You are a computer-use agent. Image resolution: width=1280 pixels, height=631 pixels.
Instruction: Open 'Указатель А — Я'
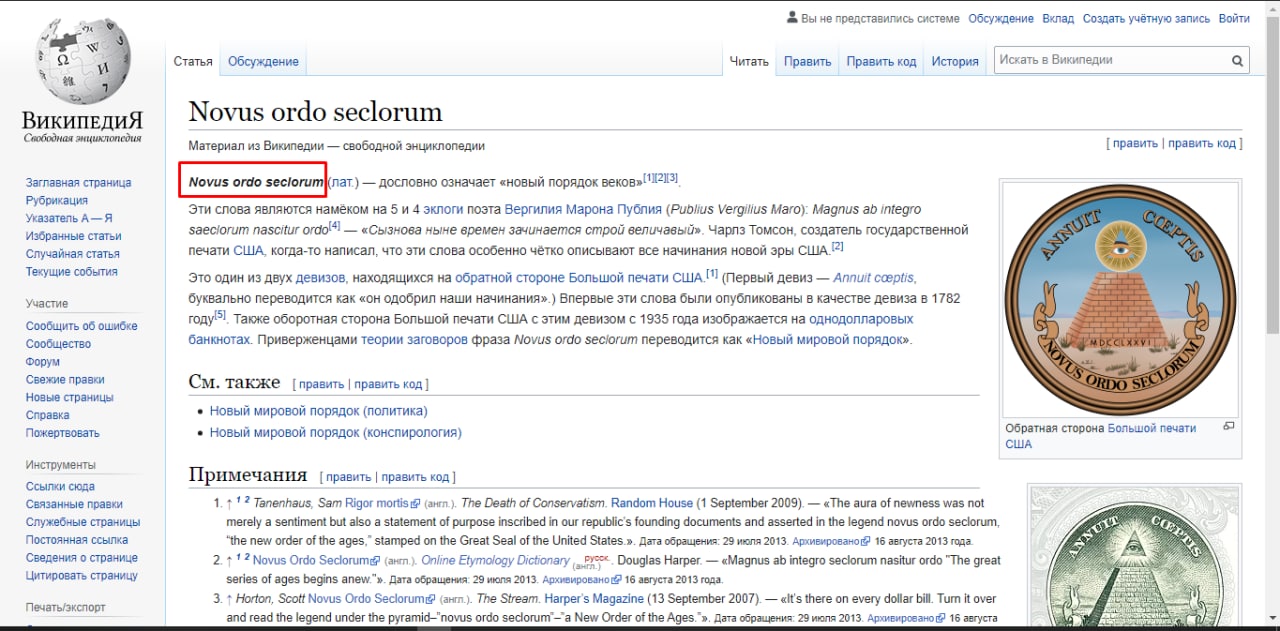(x=69, y=218)
